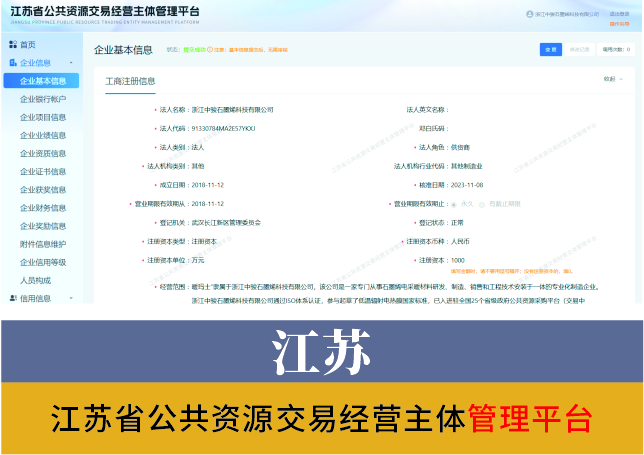The height and width of the screenshot is (455, 644).
Task: Click the 信用信息 person icon
Action: tap(13, 298)
